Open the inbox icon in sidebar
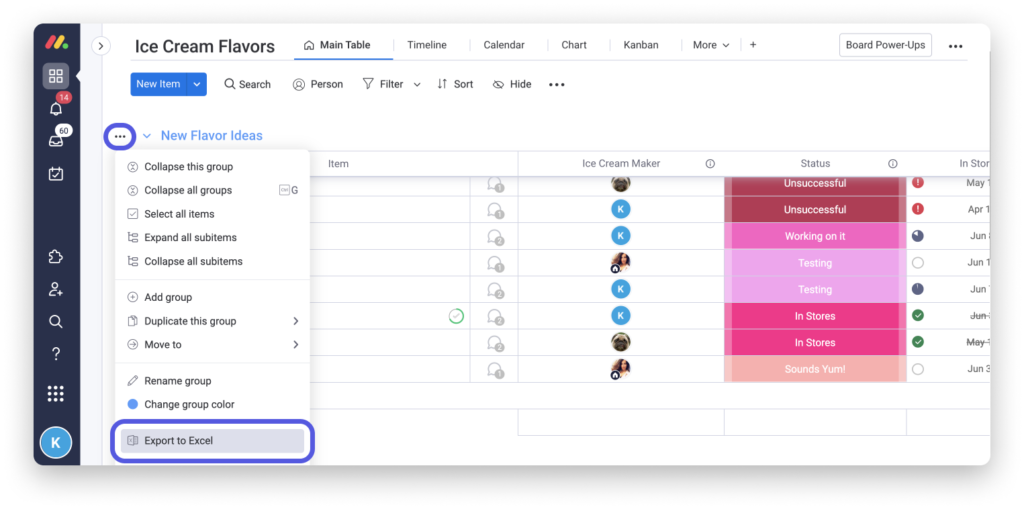1024x509 pixels. [56, 141]
